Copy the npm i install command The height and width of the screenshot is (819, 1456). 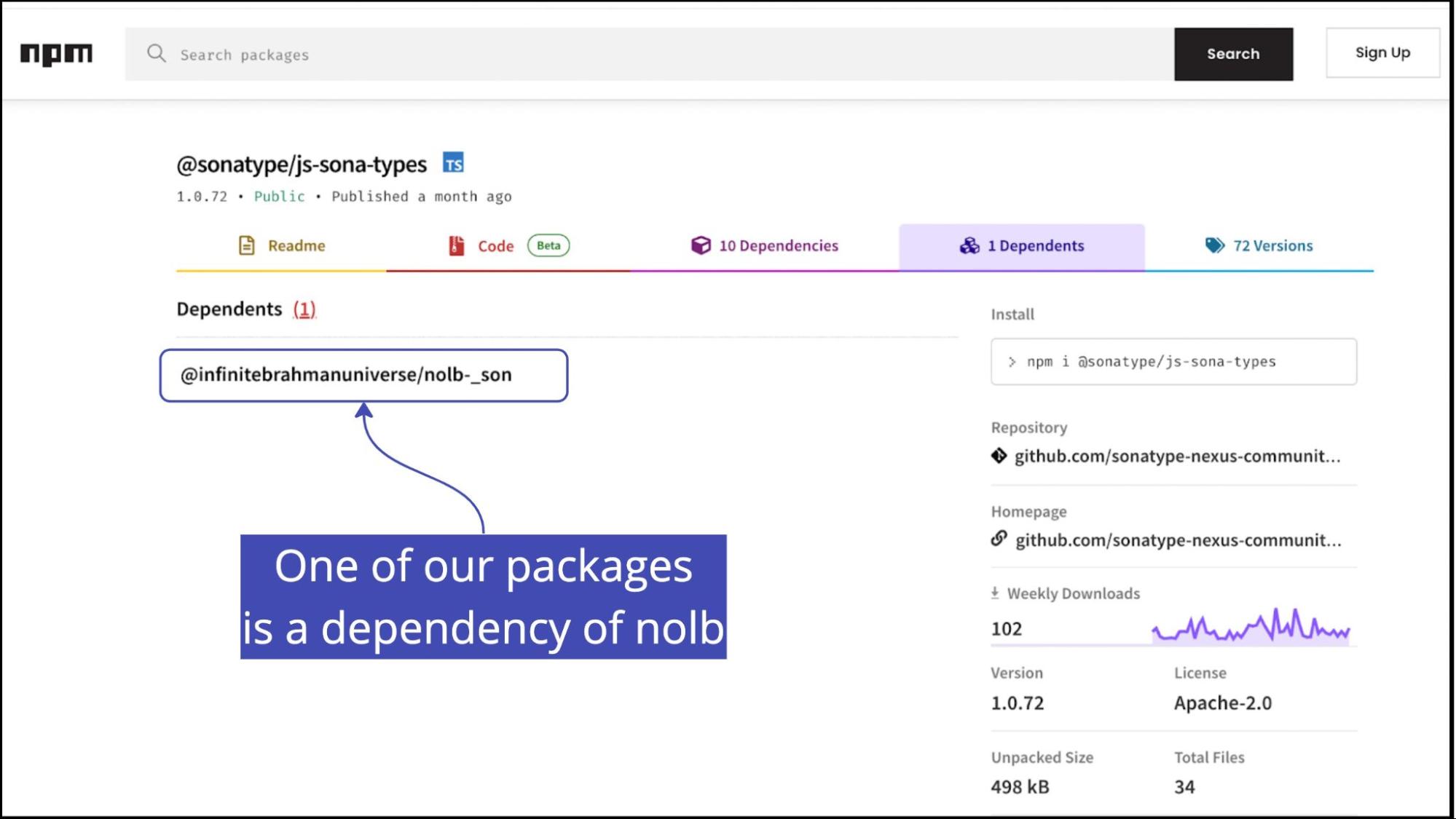pyautogui.click(x=1173, y=362)
